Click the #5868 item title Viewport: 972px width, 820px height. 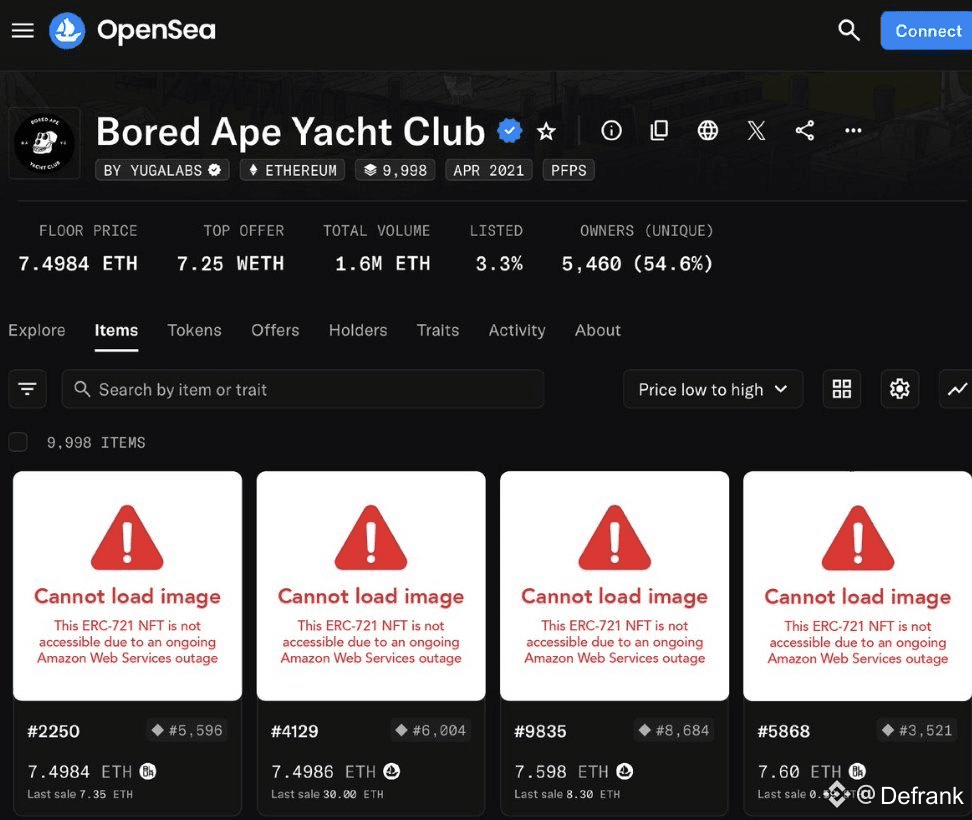pyautogui.click(x=784, y=731)
